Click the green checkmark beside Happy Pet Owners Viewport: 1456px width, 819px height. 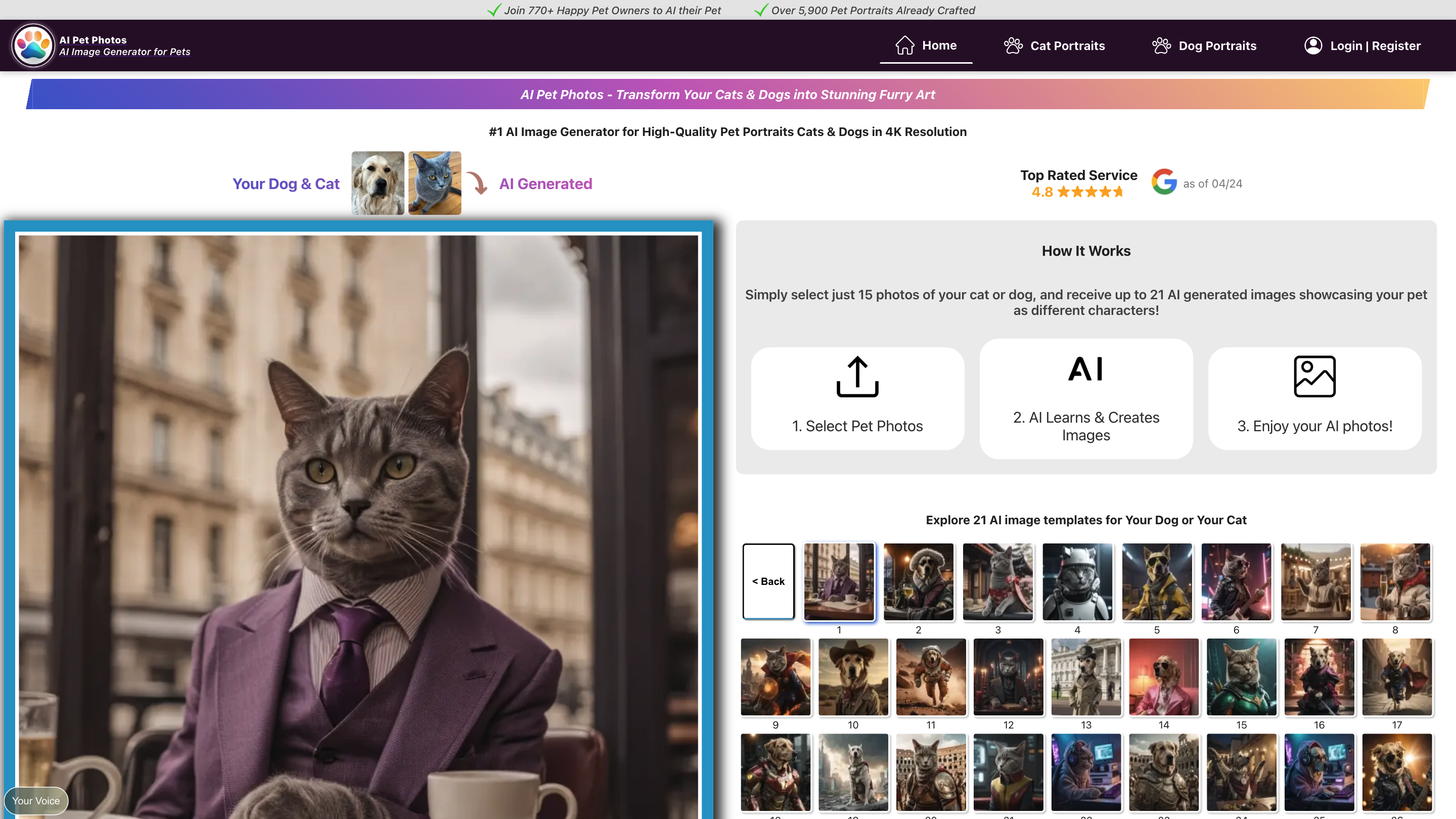pos(493,10)
